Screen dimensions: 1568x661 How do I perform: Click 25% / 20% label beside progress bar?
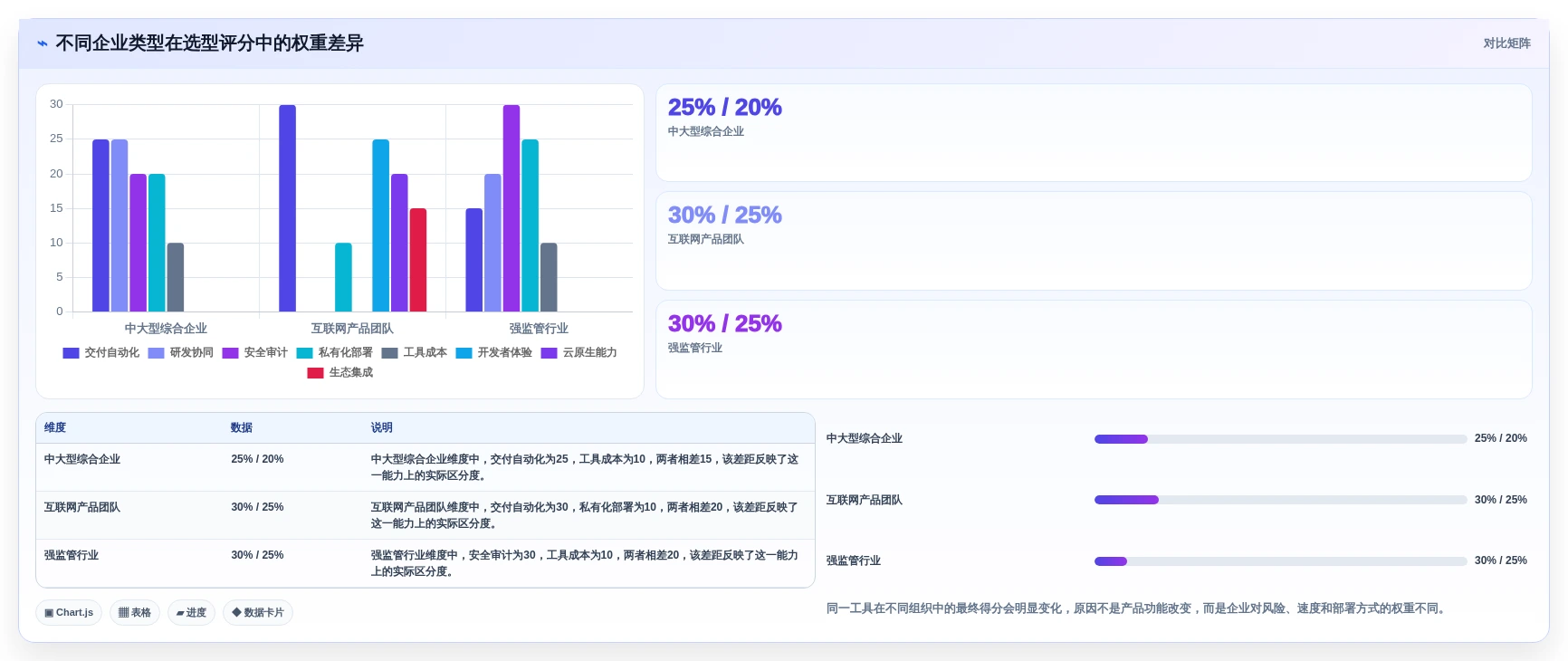[1500, 439]
